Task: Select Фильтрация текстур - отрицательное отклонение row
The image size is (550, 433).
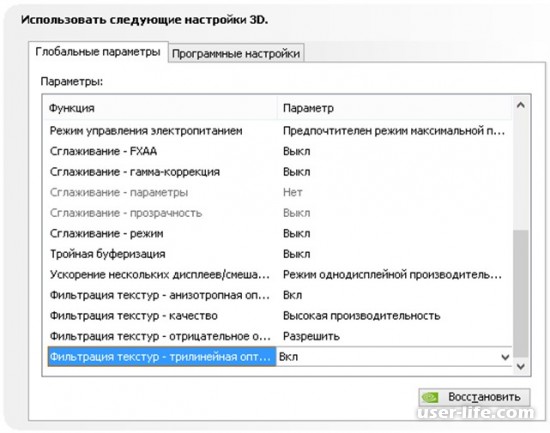Action: (x=280, y=336)
